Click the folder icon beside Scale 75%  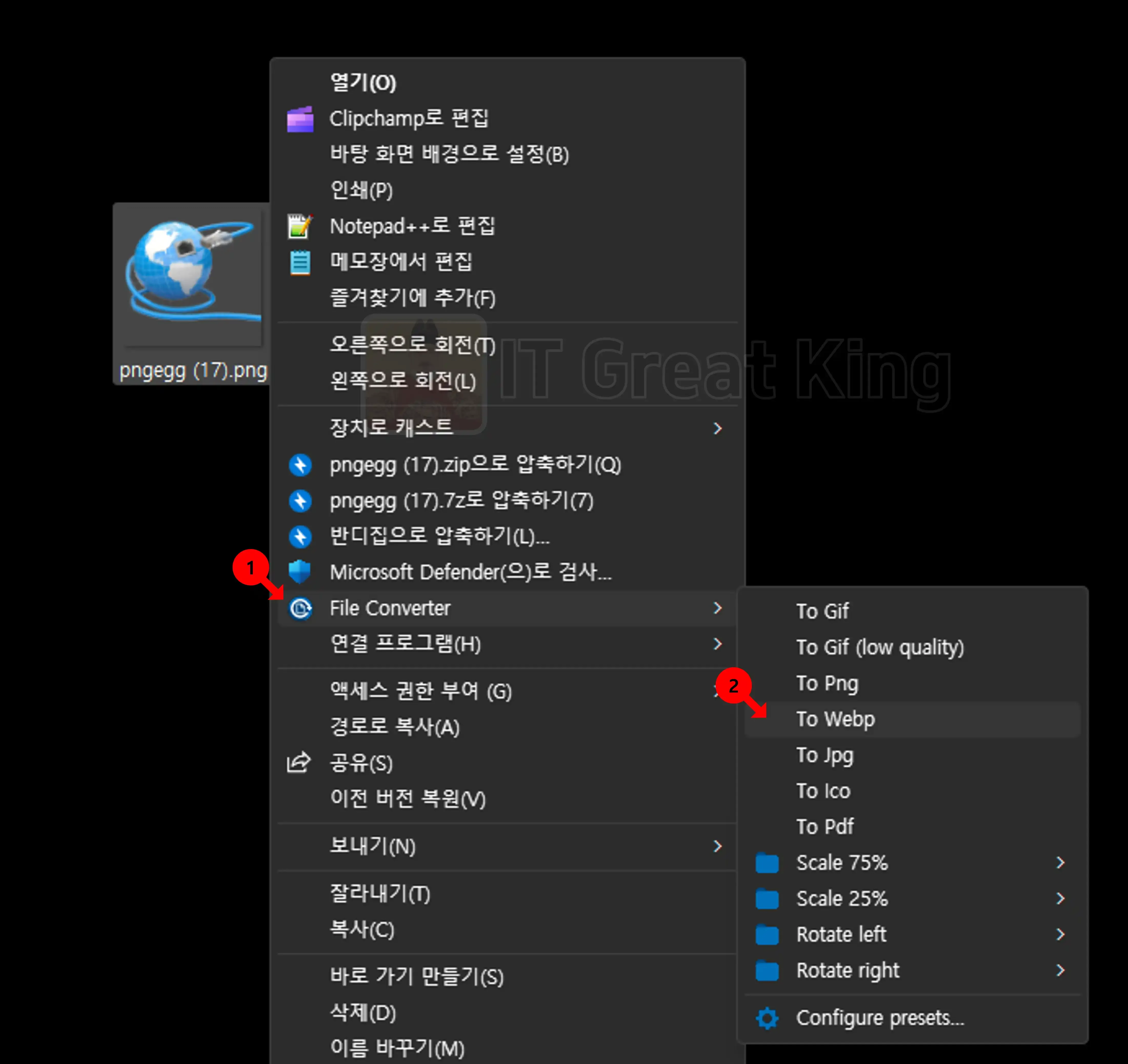pos(767,863)
